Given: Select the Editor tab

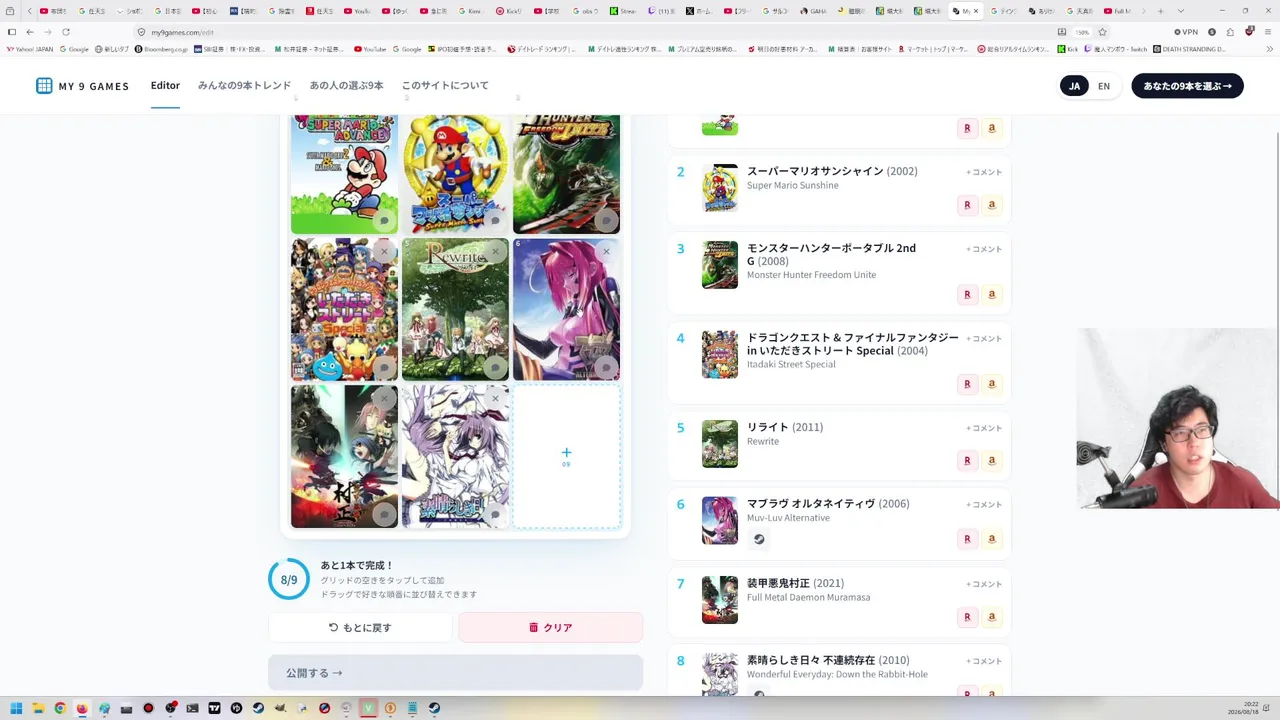Looking at the screenshot, I should [165, 86].
